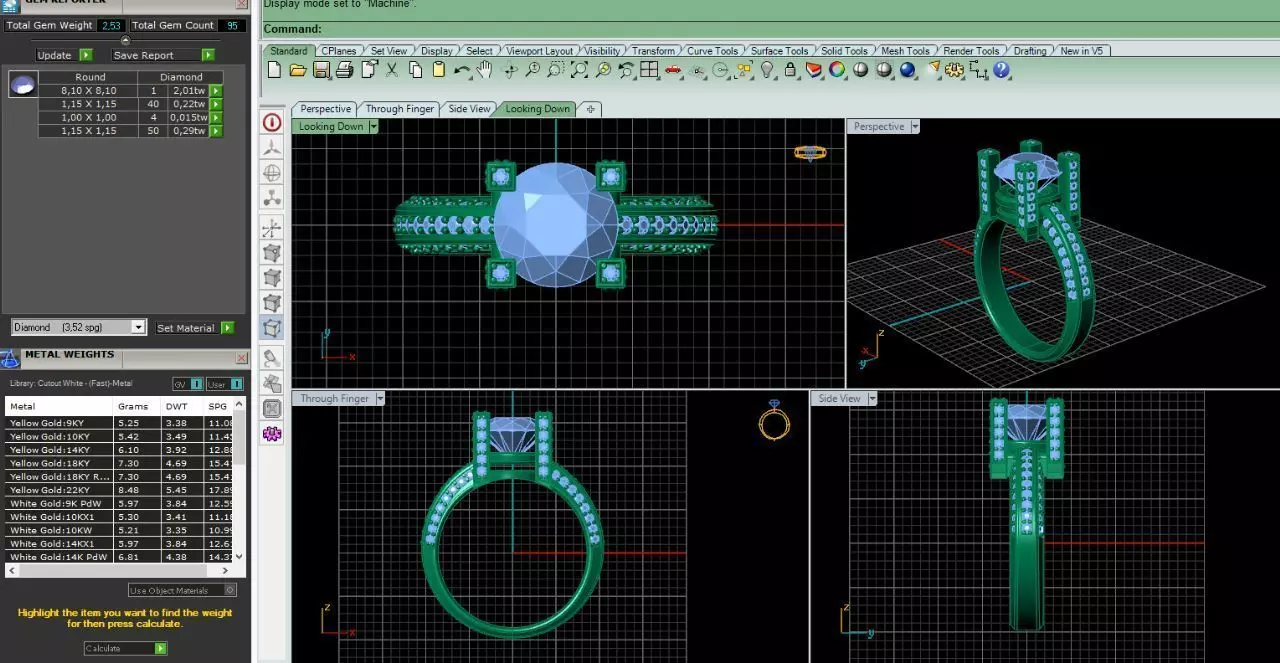Open a file with the folder icon
The height and width of the screenshot is (663, 1280).
(297, 70)
